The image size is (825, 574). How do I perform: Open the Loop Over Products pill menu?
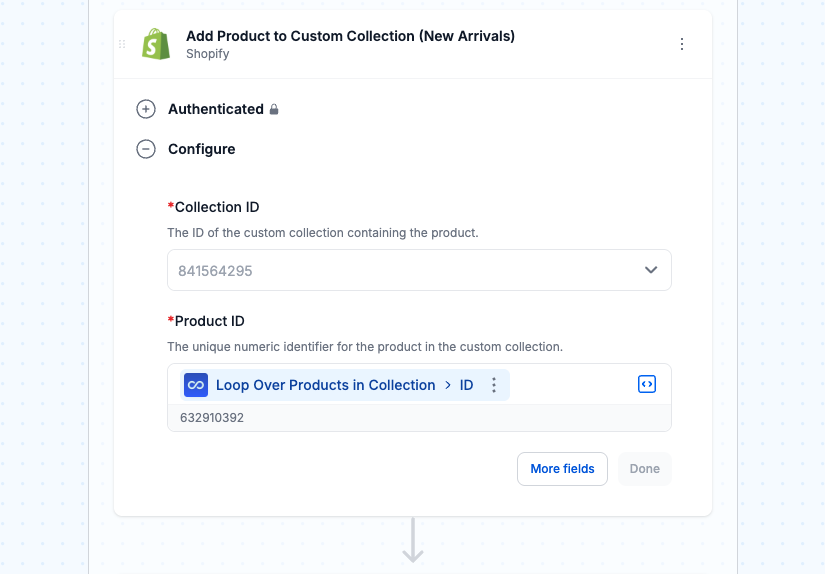494,385
